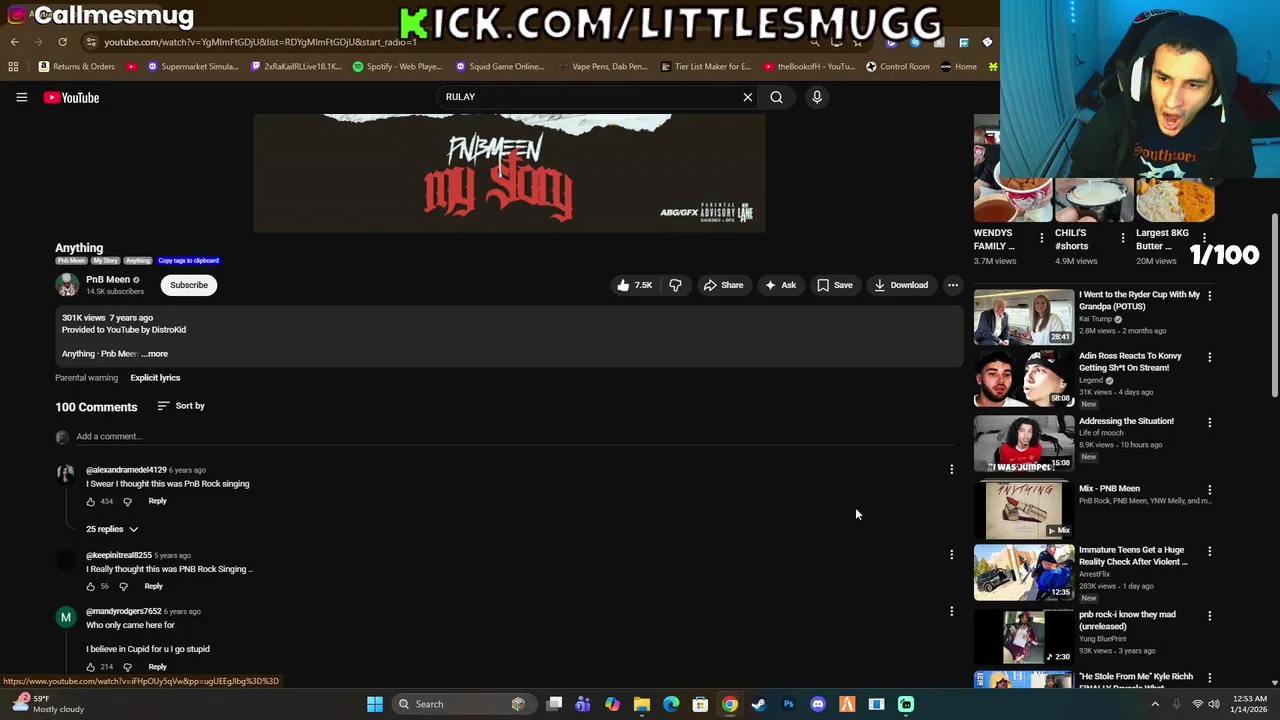
Task: Open Mix - PNB Meen playlist
Action: coord(1024,510)
